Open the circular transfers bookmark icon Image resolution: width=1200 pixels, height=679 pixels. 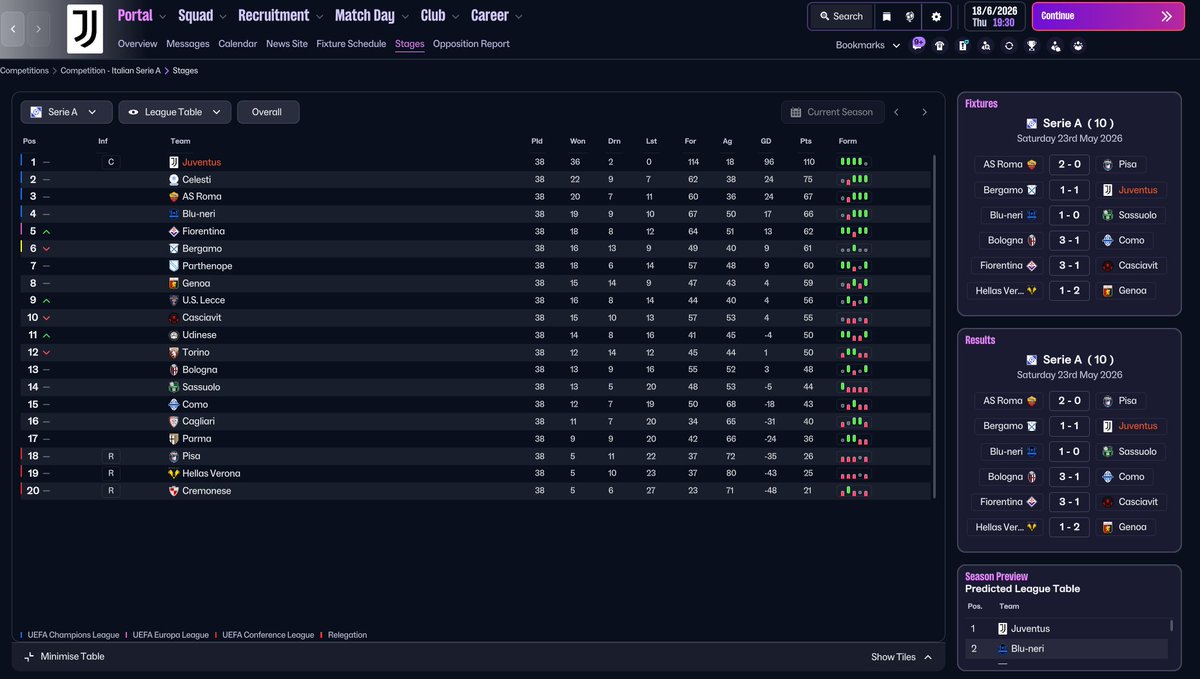[x=1009, y=45]
